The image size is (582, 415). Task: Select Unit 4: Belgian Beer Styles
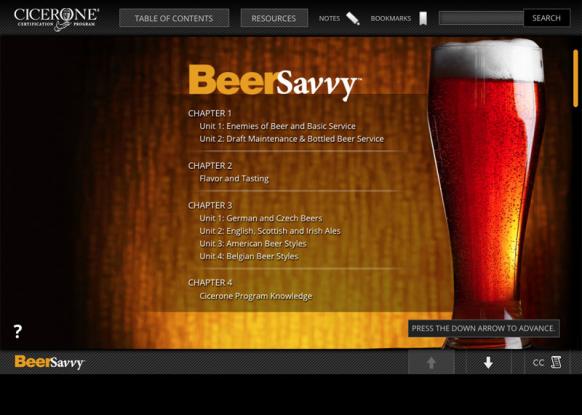249,256
